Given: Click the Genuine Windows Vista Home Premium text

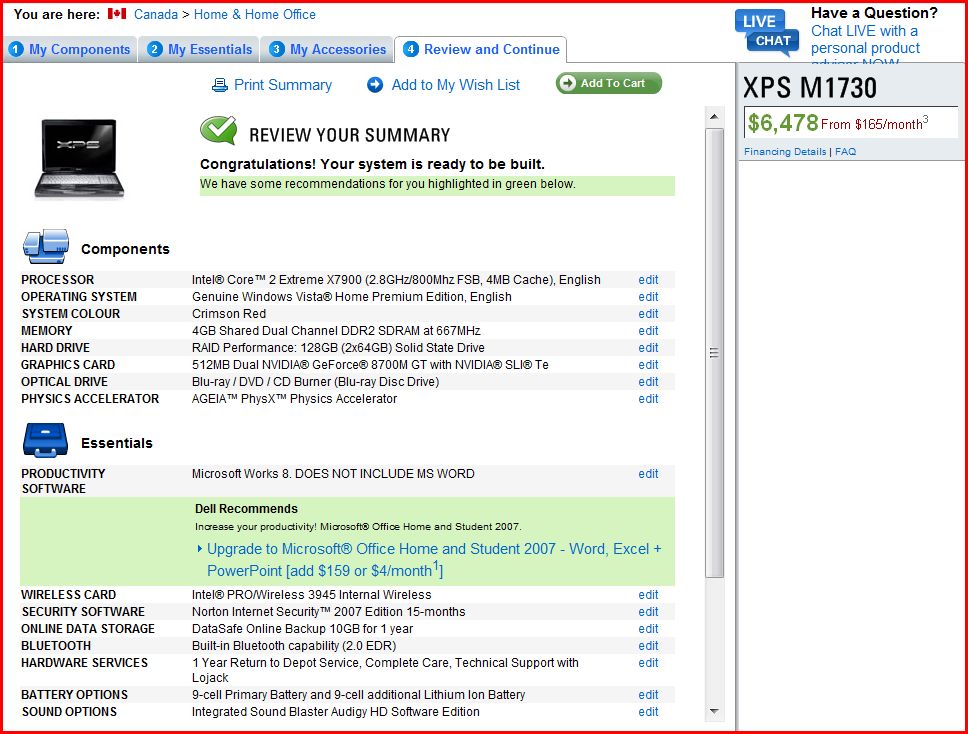Looking at the screenshot, I should pos(352,297).
